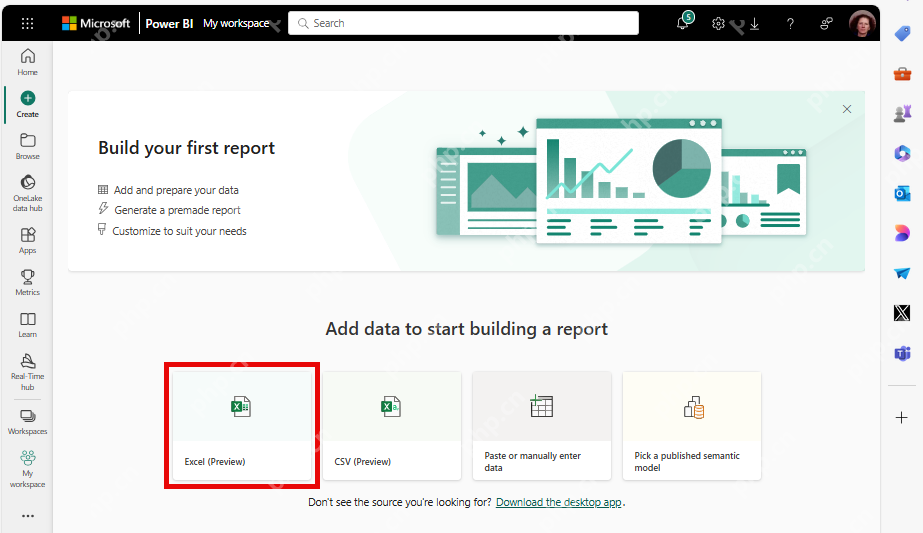This screenshot has height=533, width=923.
Task: Close the Build your first report banner
Action: (846, 109)
